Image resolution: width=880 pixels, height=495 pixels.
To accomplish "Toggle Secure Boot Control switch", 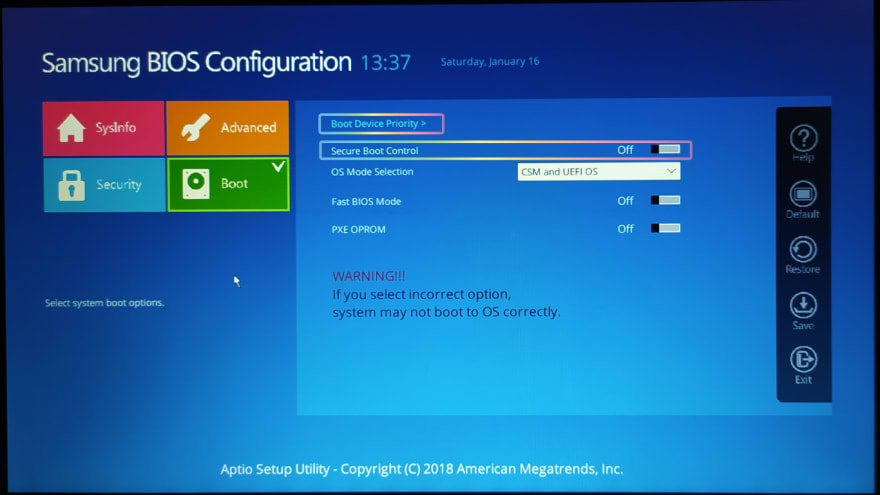I will point(666,149).
